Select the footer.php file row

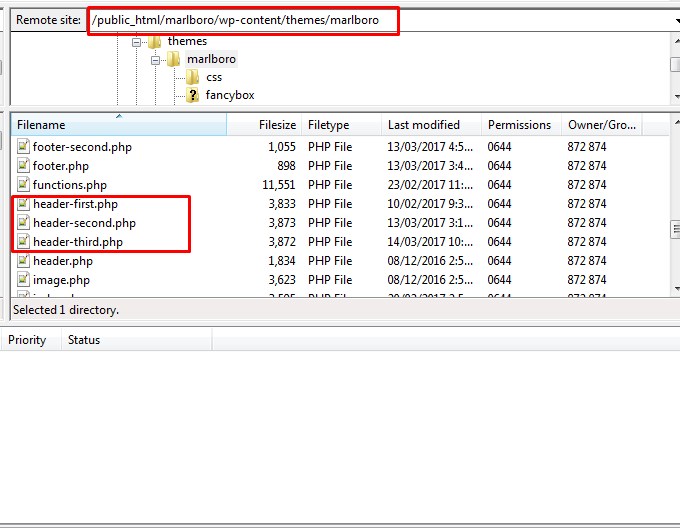[x=60, y=166]
